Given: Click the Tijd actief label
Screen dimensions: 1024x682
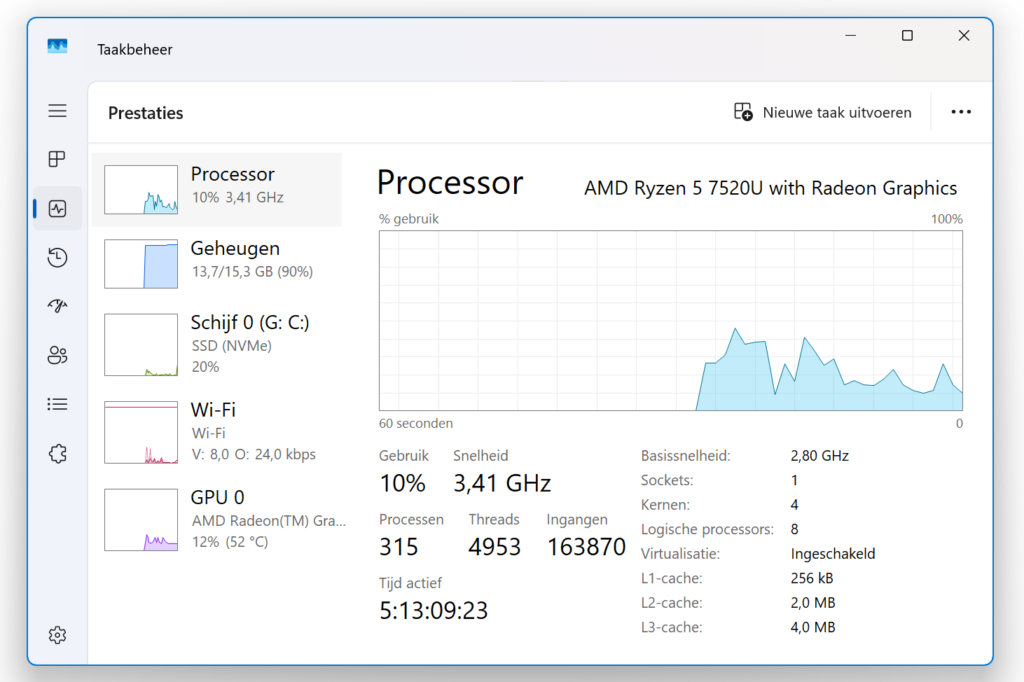Looking at the screenshot, I should click(410, 583).
